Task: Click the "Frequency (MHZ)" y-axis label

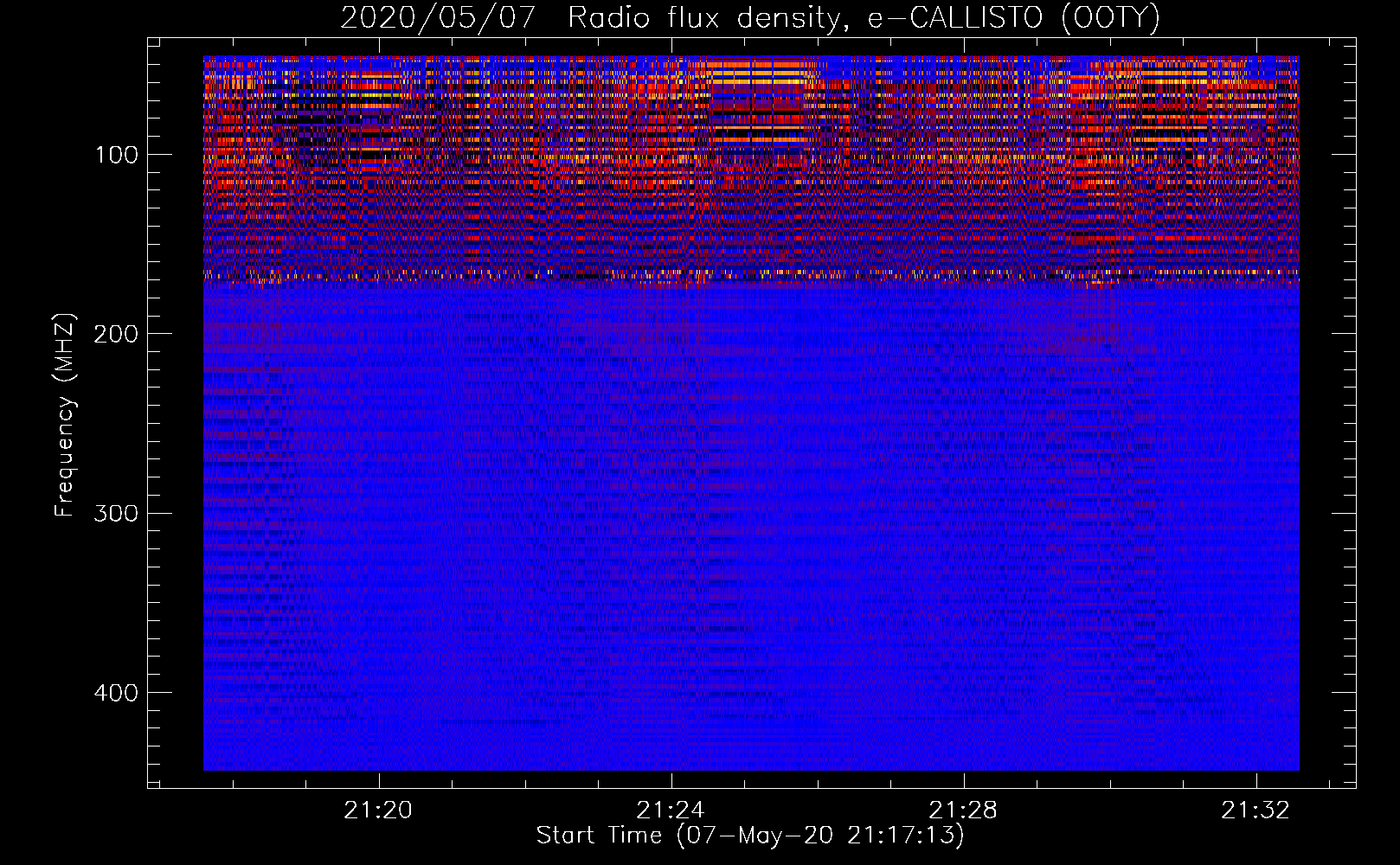Action: pyautogui.click(x=65, y=414)
